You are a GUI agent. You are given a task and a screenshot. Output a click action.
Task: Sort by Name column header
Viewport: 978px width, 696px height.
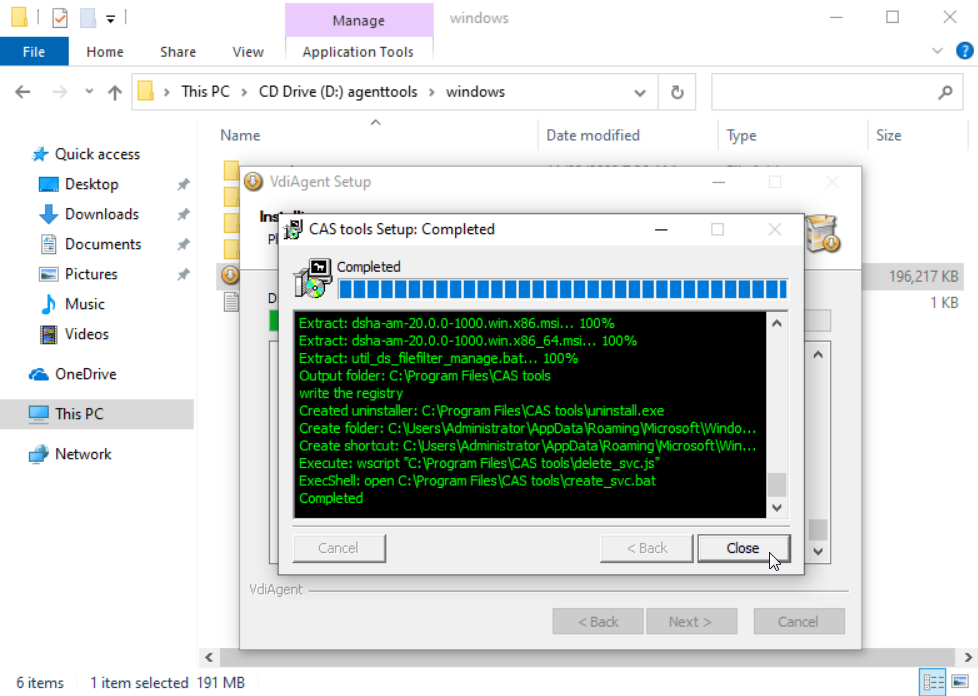click(240, 135)
